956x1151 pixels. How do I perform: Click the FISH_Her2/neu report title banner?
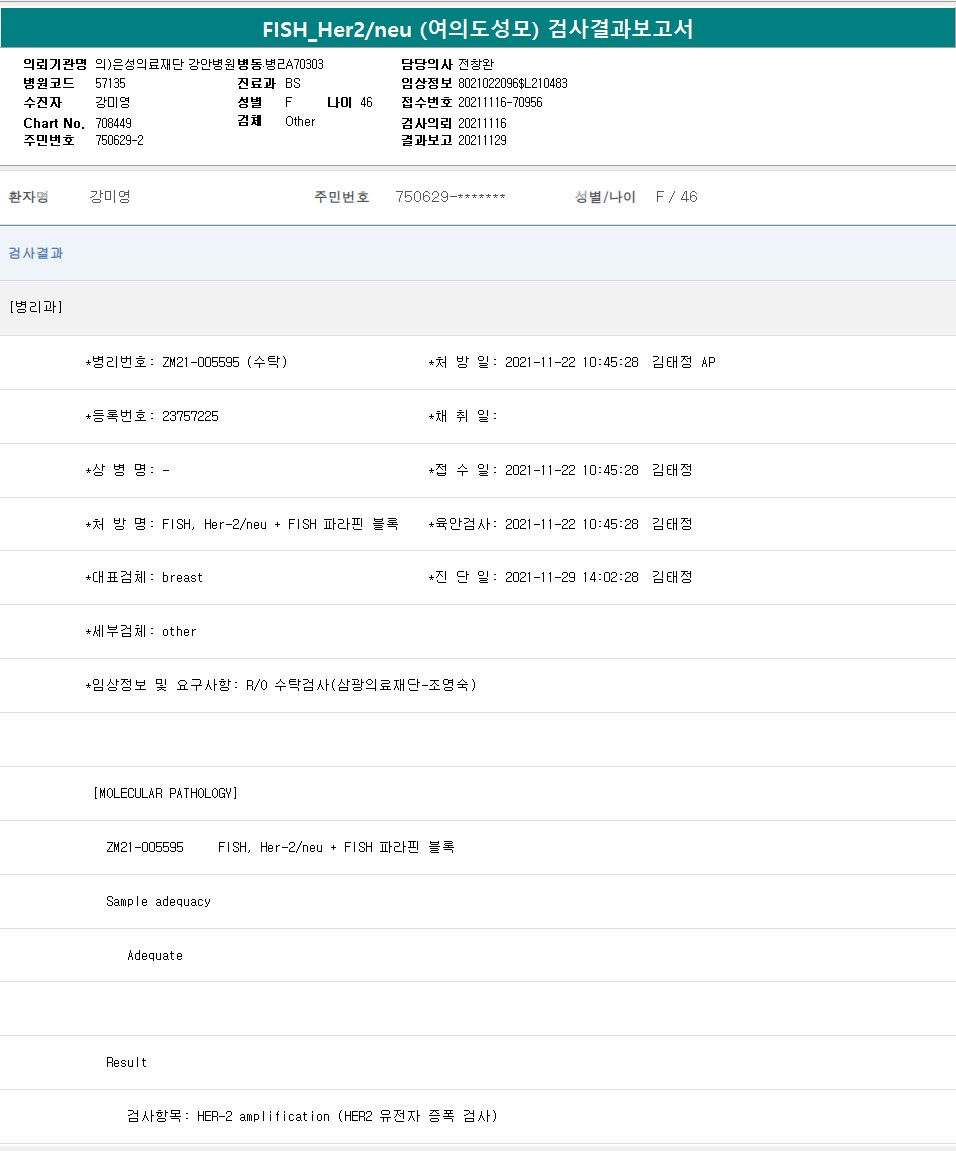[x=478, y=29]
